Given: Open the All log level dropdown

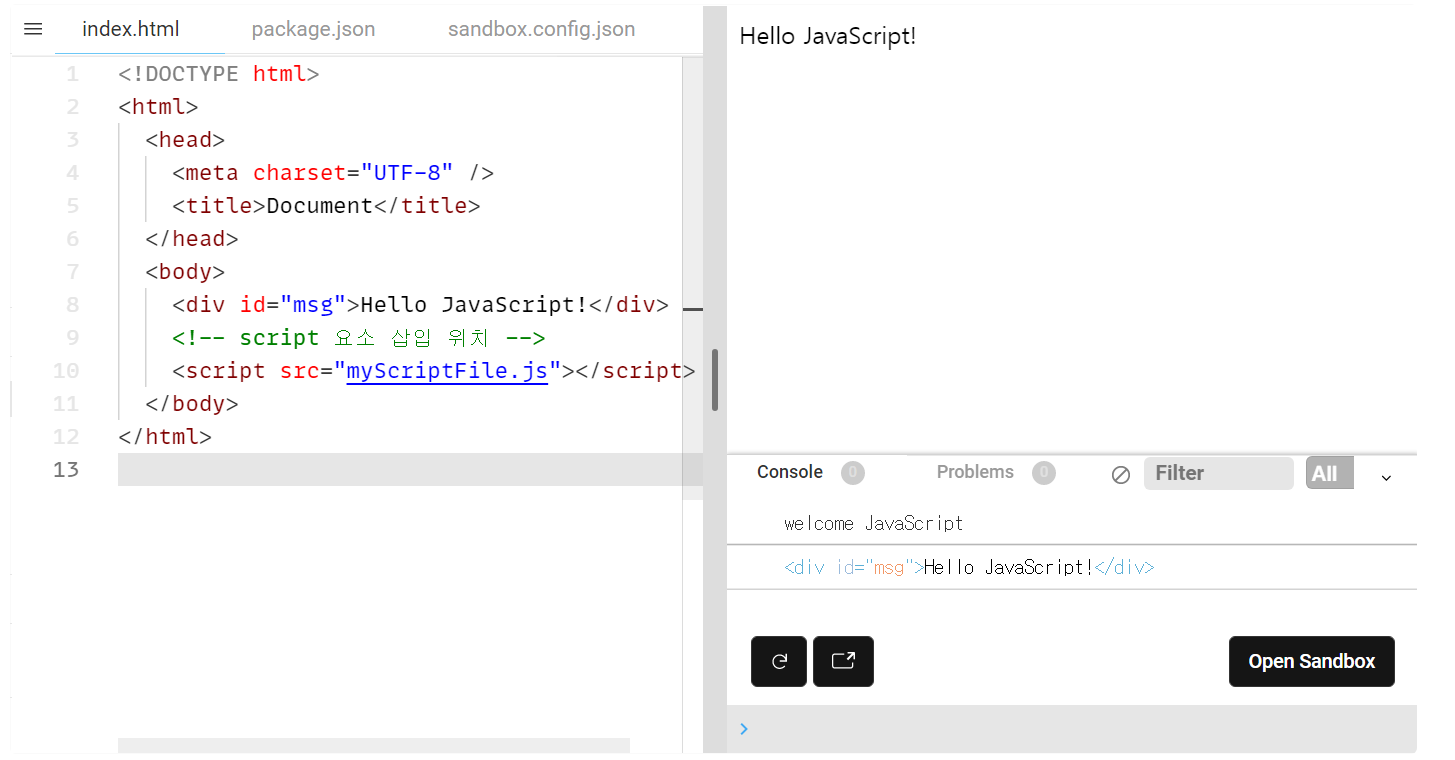Looking at the screenshot, I should [1330, 473].
